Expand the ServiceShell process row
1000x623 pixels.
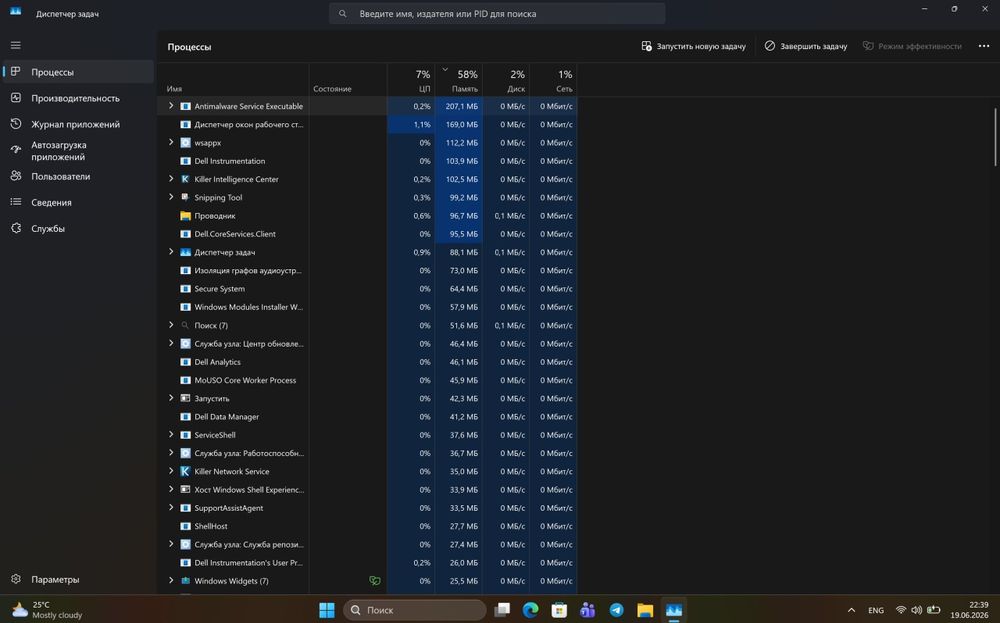[171, 435]
